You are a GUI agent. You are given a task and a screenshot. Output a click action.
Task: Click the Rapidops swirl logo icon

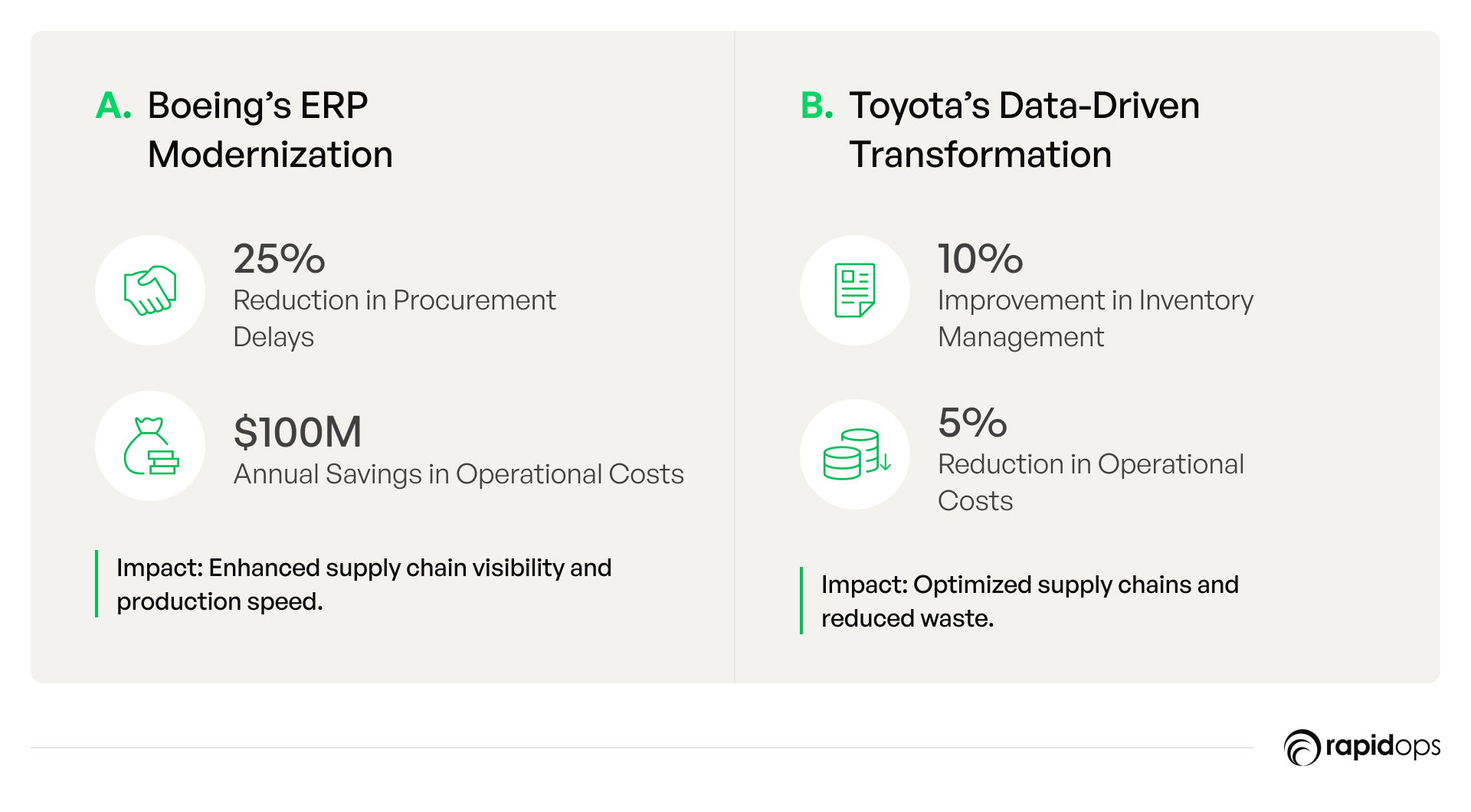[x=1302, y=748]
